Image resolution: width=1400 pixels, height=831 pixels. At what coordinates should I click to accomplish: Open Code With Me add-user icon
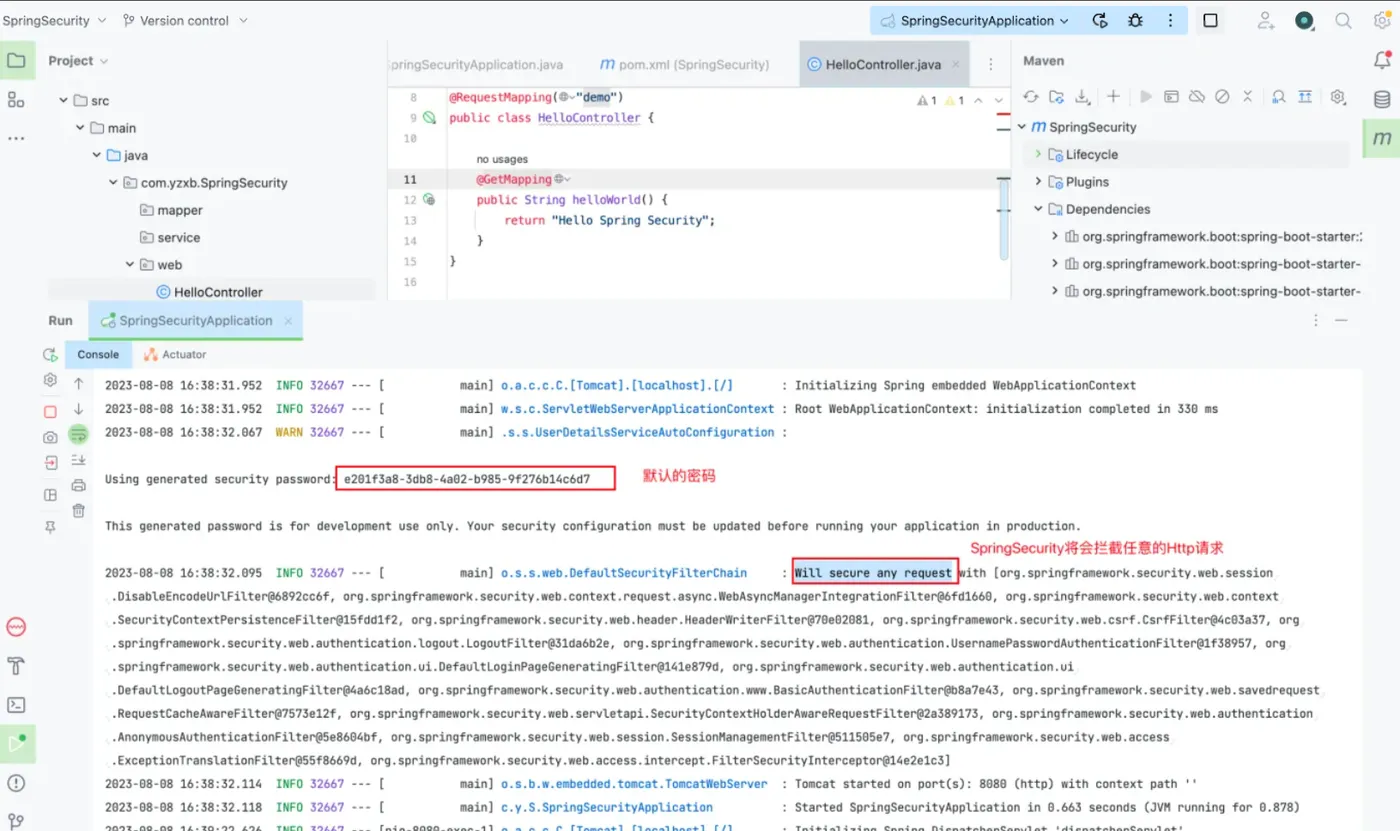coord(1266,20)
